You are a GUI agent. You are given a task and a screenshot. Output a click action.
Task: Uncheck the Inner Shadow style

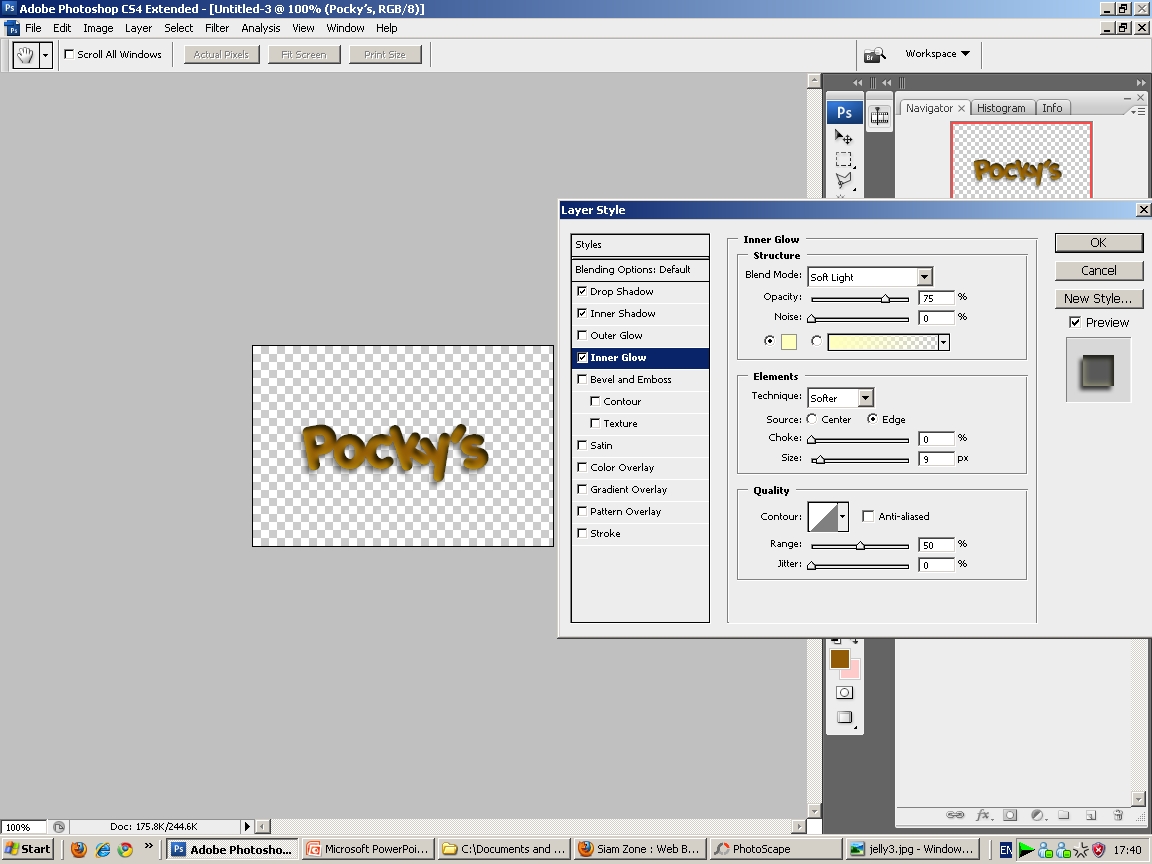tap(582, 313)
